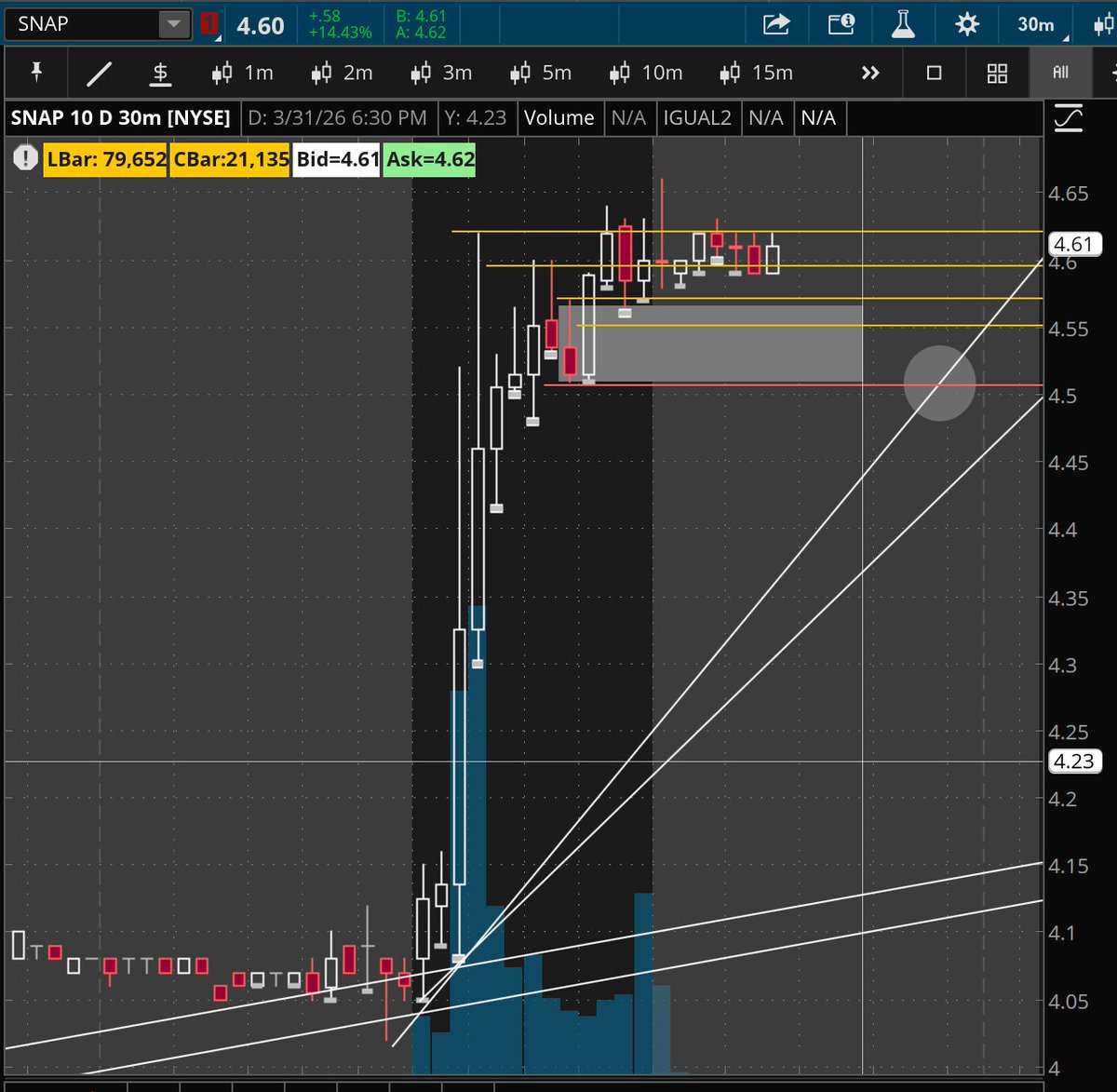Viewport: 1117px width, 1092px height.
Task: Select the price level dollar tool
Action: click(x=161, y=73)
